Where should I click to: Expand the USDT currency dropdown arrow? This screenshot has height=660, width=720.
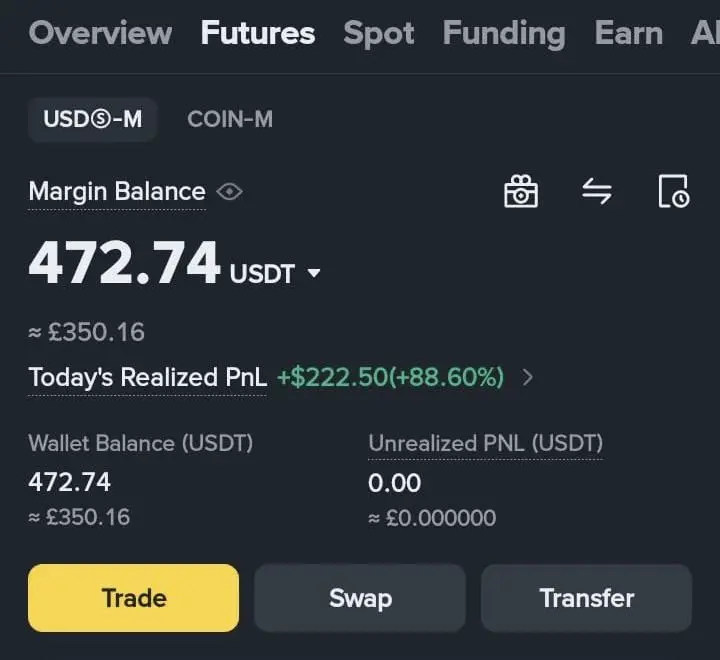tap(314, 273)
